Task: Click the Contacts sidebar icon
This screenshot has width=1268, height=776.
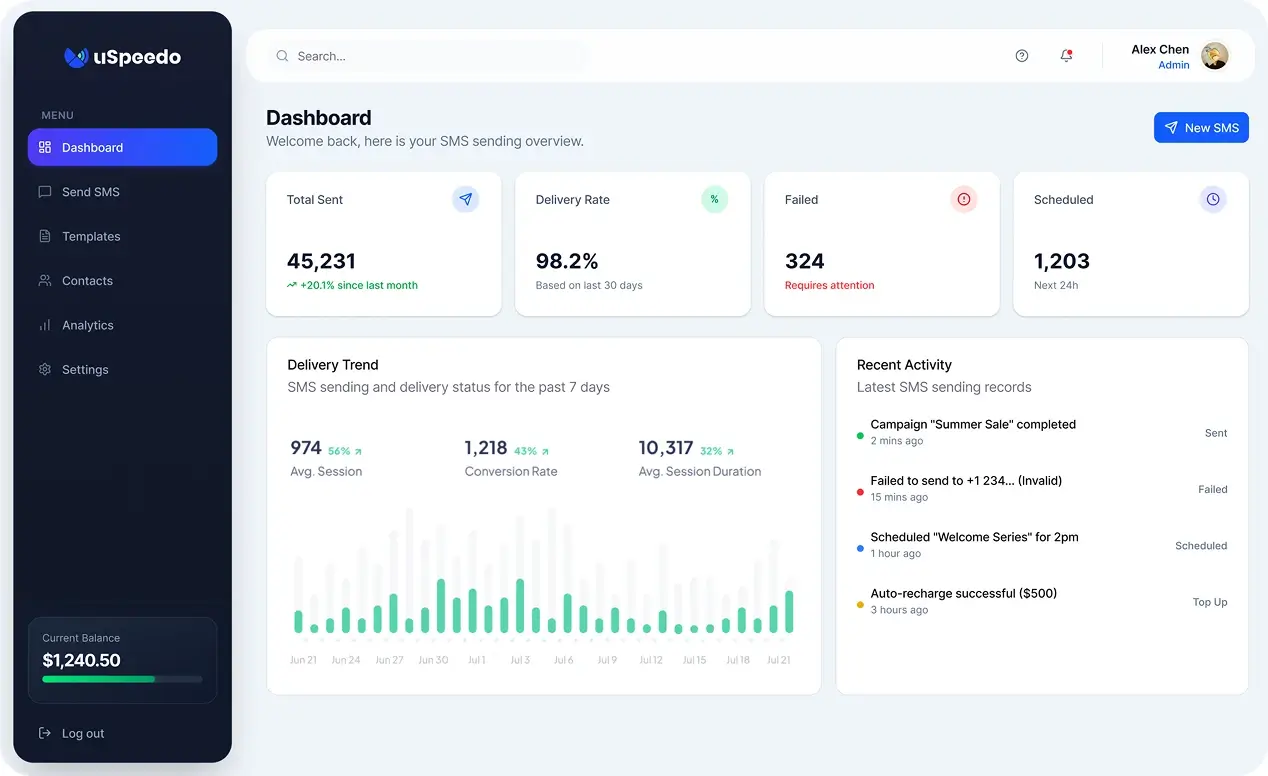Action: pyautogui.click(x=44, y=281)
